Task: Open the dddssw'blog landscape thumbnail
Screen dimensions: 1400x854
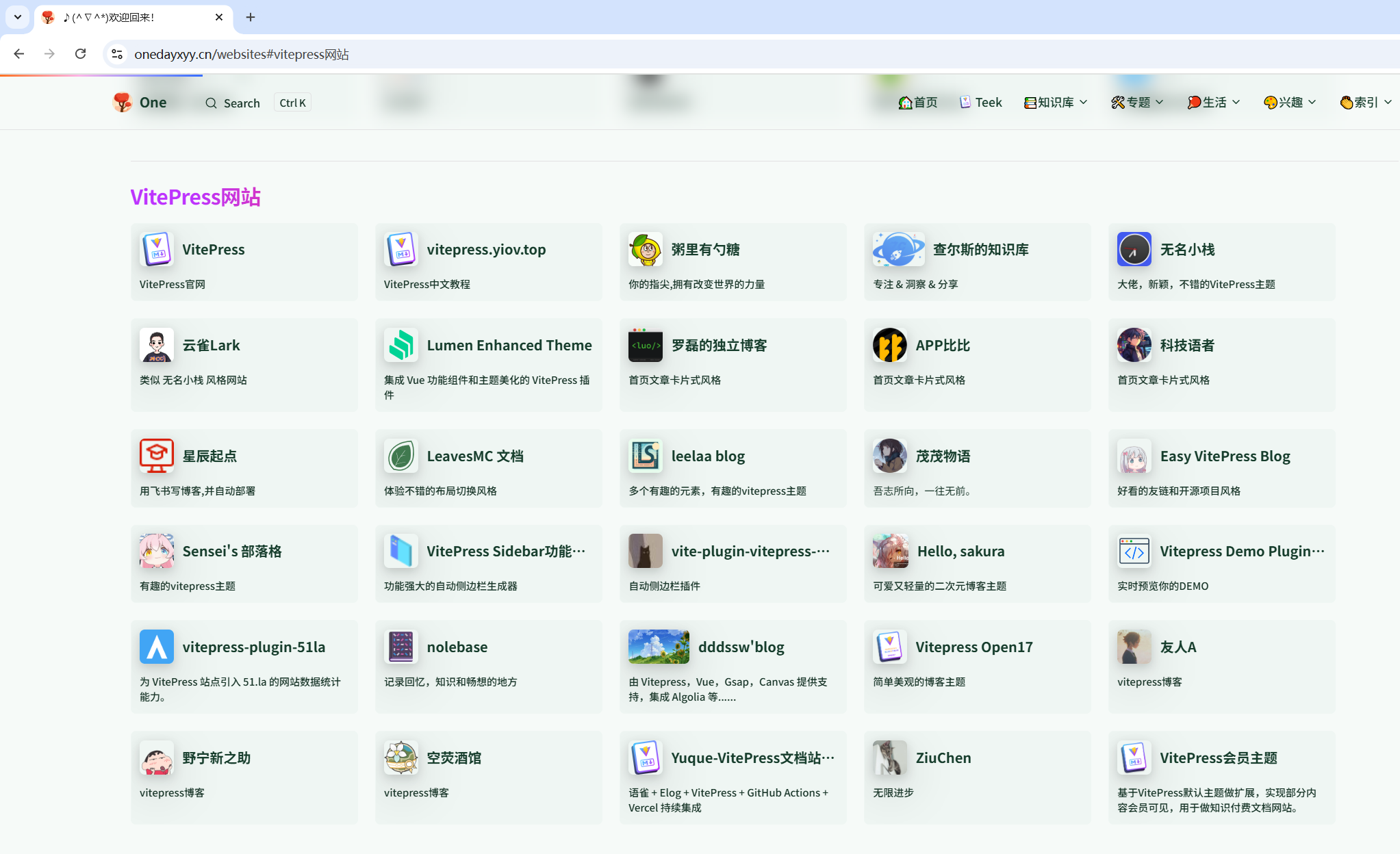Action: coord(659,647)
